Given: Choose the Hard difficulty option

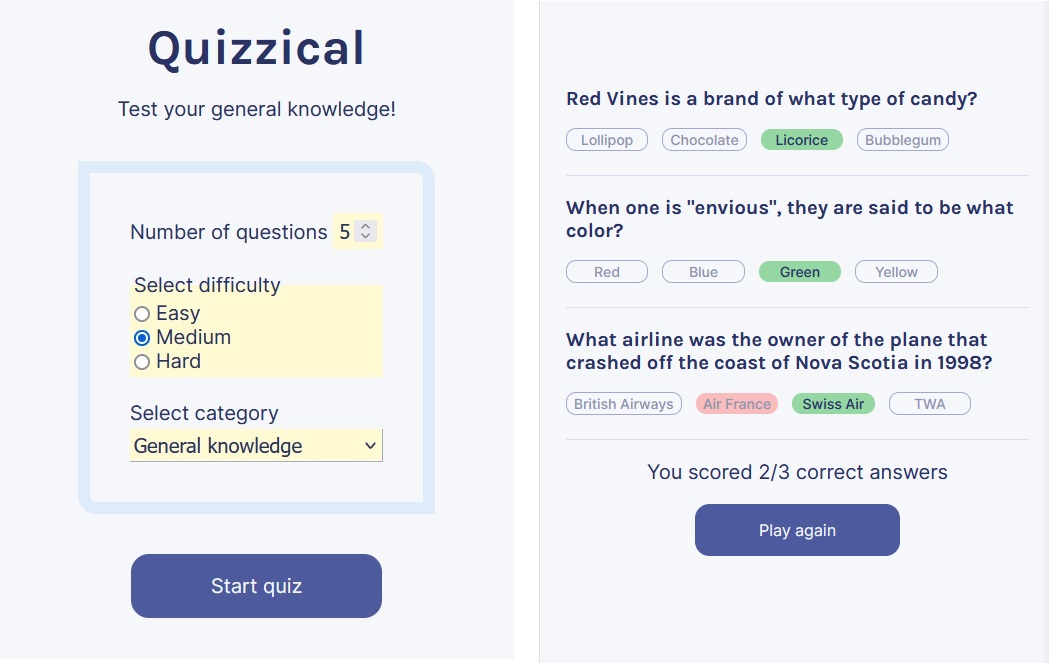Looking at the screenshot, I should click(141, 361).
